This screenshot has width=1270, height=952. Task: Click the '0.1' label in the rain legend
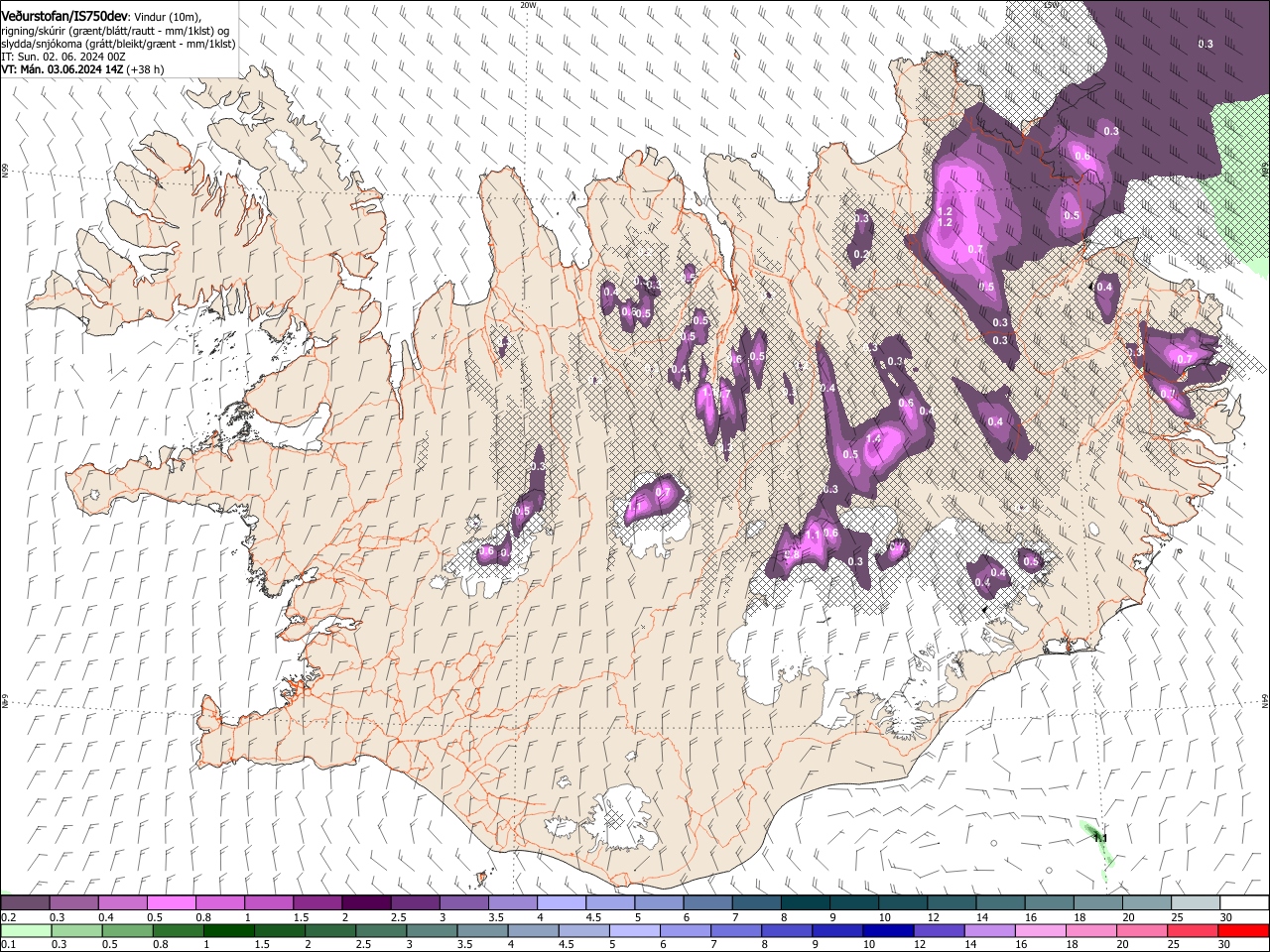[x=8, y=945]
